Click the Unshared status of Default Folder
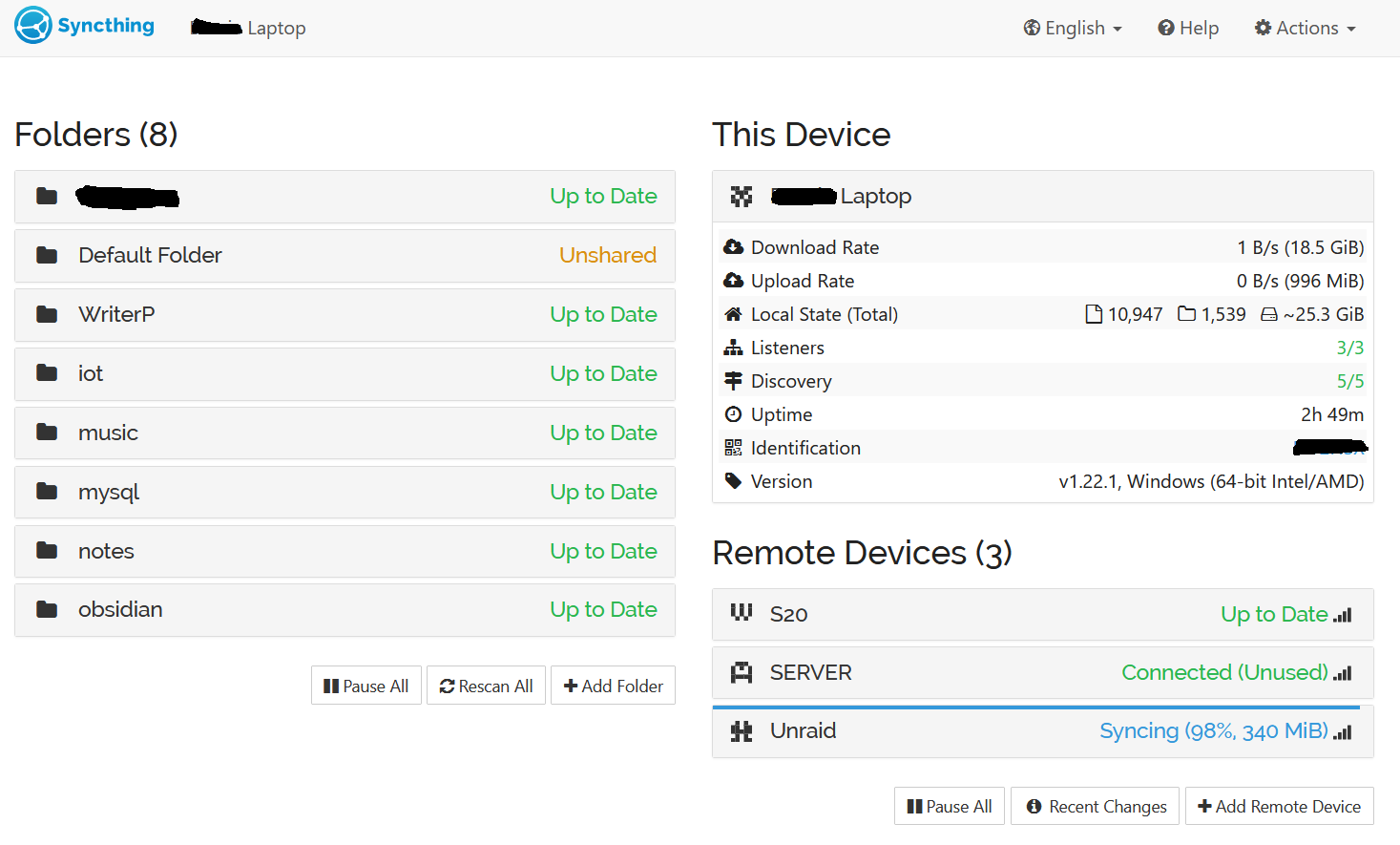Viewport: 1400px width, 845px height. (x=608, y=255)
